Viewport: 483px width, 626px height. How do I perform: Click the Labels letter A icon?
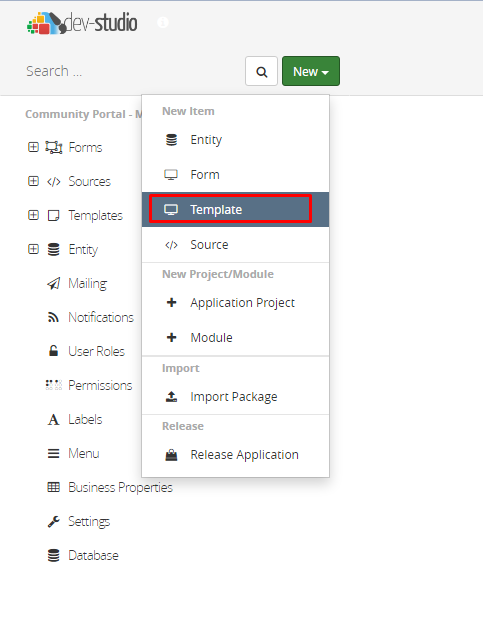53,420
